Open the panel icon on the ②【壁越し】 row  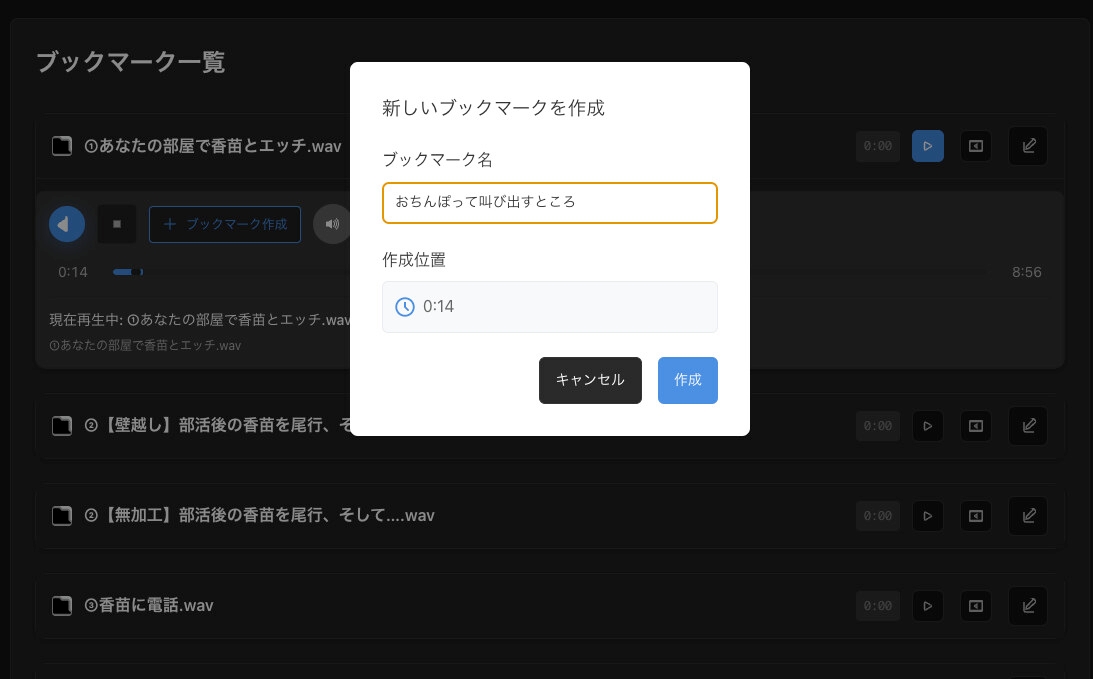pyautogui.click(x=976, y=426)
